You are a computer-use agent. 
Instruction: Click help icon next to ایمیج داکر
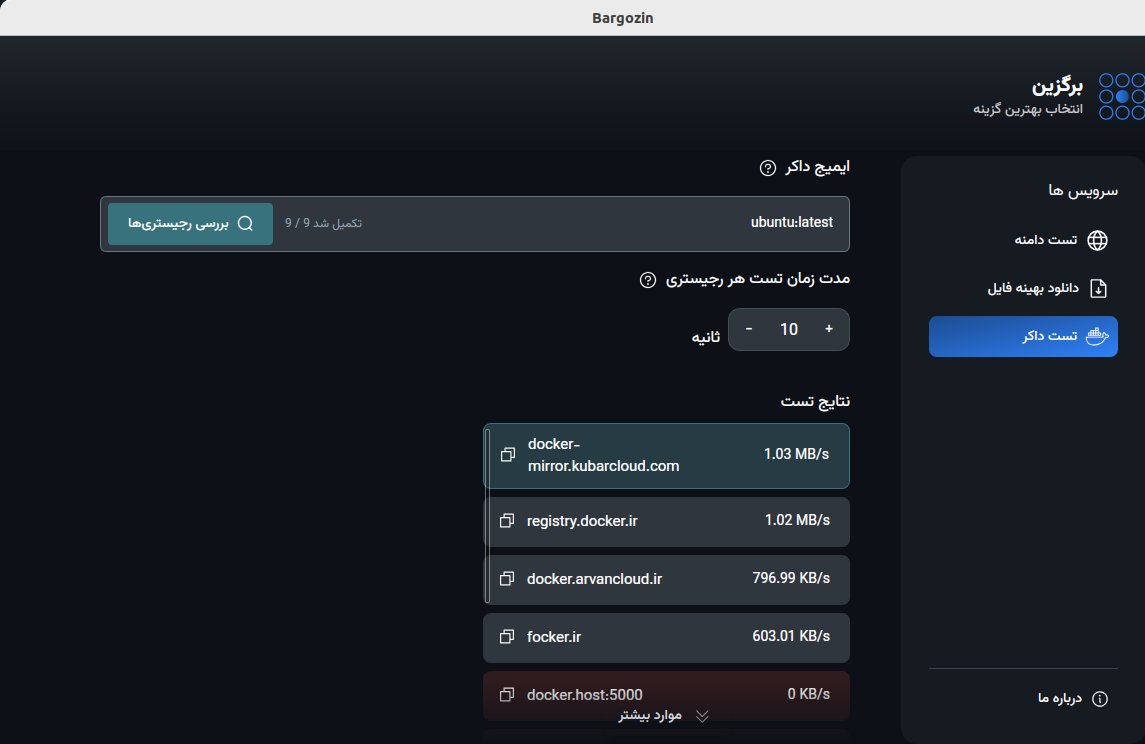point(767,168)
